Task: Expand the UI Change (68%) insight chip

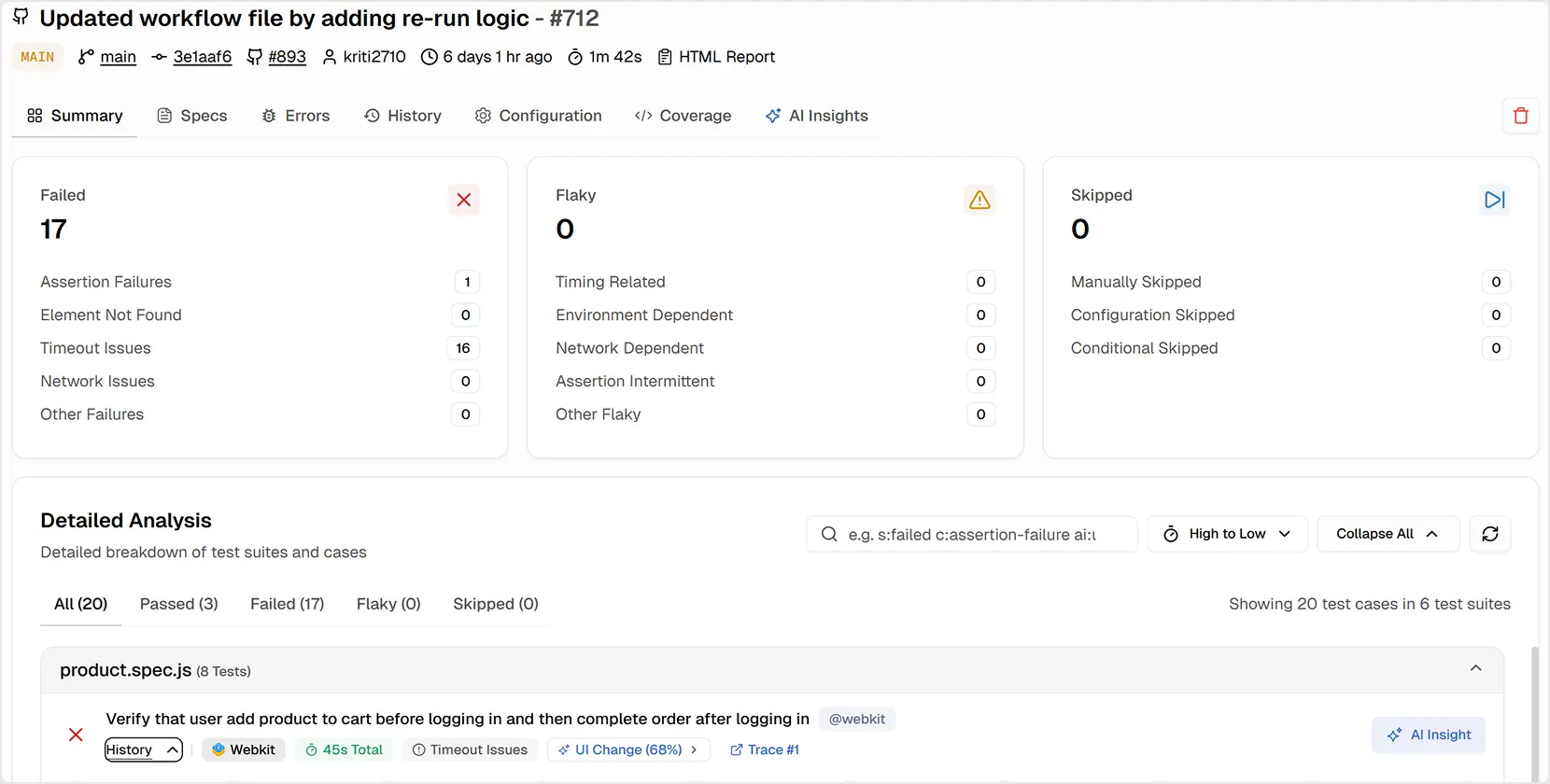Action: (628, 749)
